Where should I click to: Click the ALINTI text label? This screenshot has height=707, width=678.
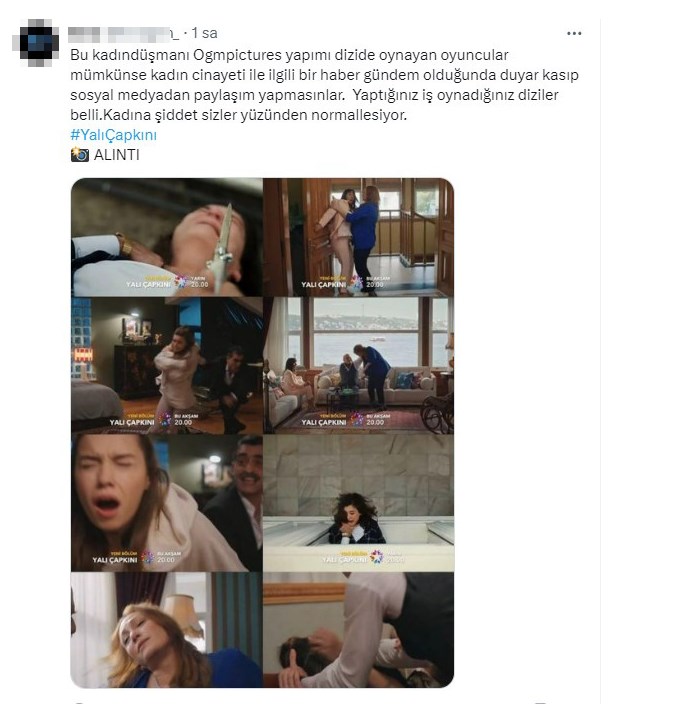coord(117,155)
